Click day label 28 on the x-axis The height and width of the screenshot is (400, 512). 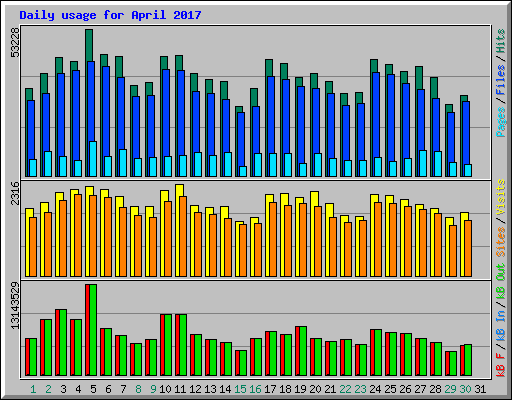[x=435, y=389]
